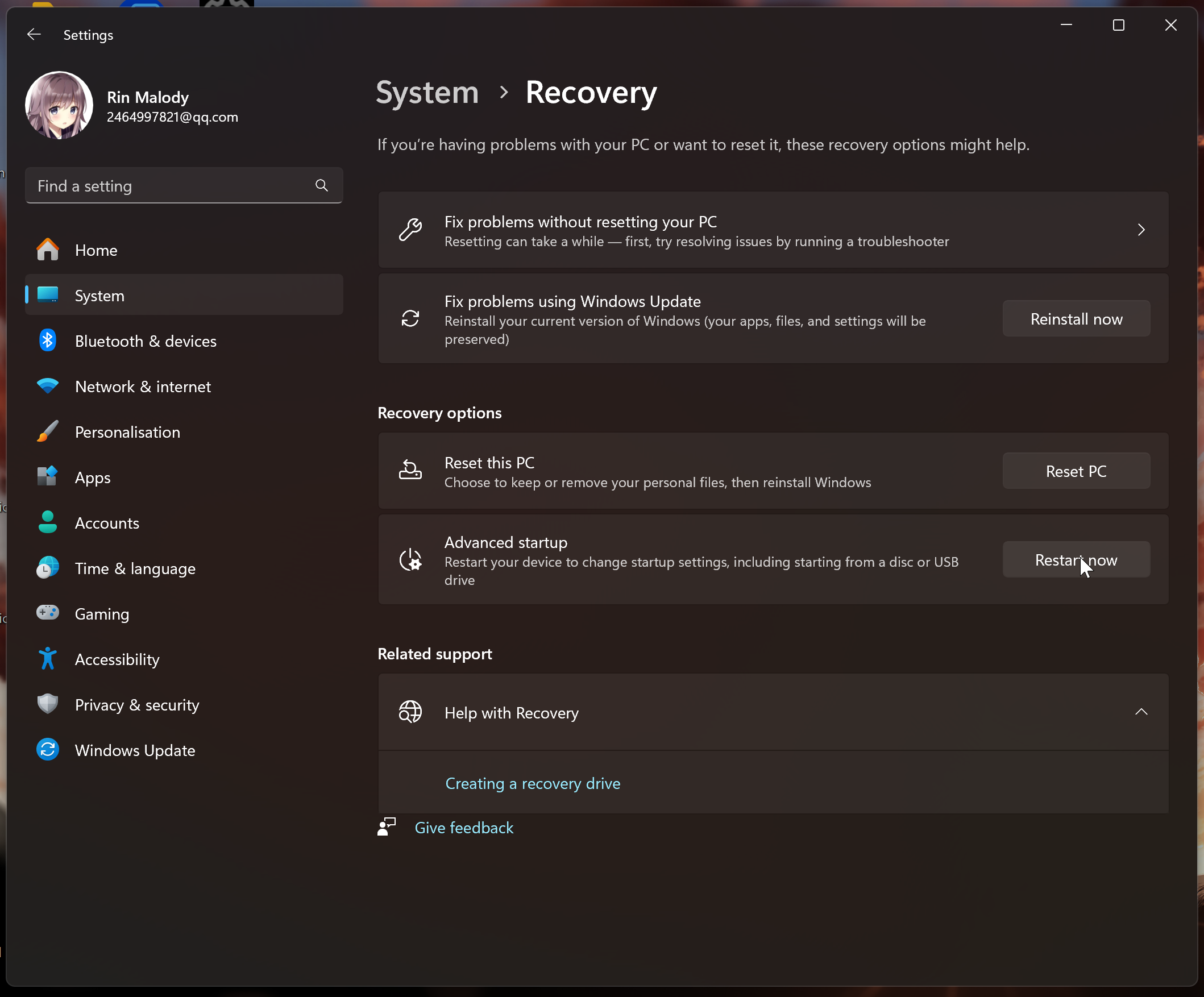The width and height of the screenshot is (1204, 997).
Task: Click the Give feedback person icon
Action: click(387, 826)
